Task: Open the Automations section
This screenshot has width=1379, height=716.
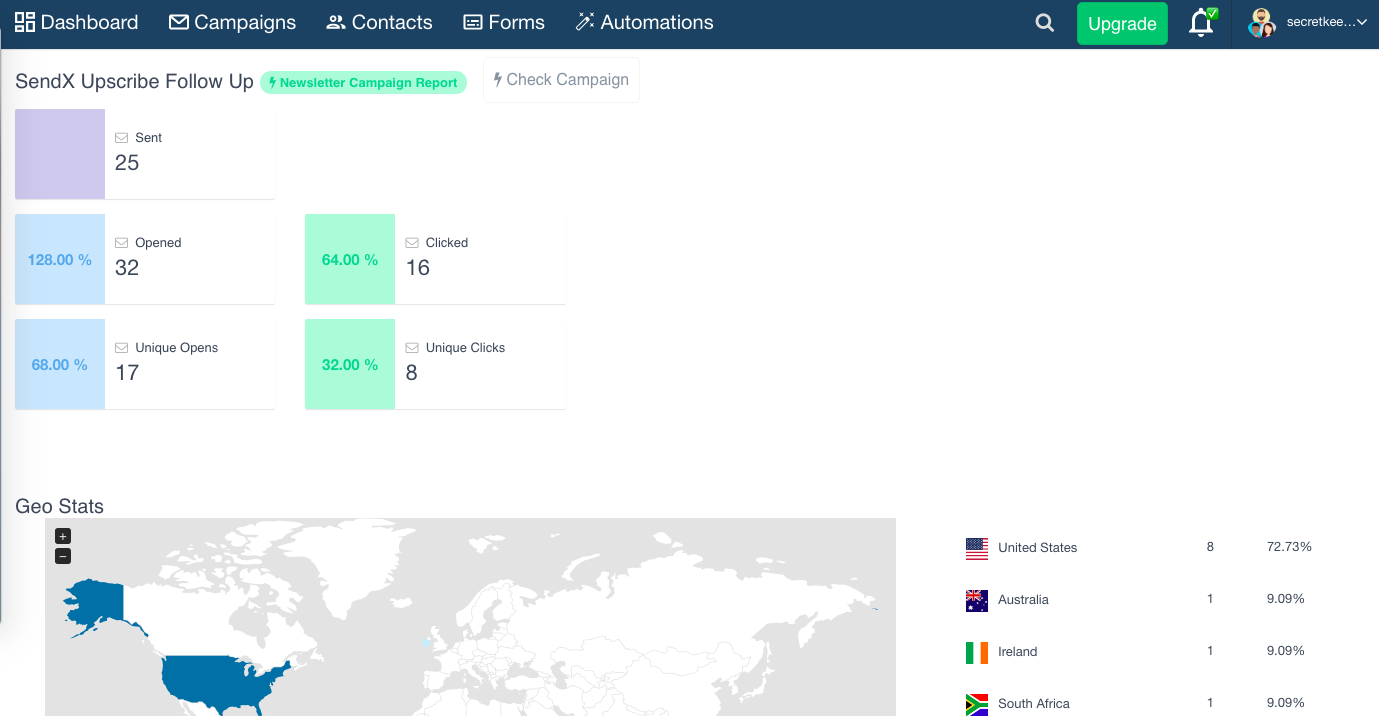Action: coord(644,22)
